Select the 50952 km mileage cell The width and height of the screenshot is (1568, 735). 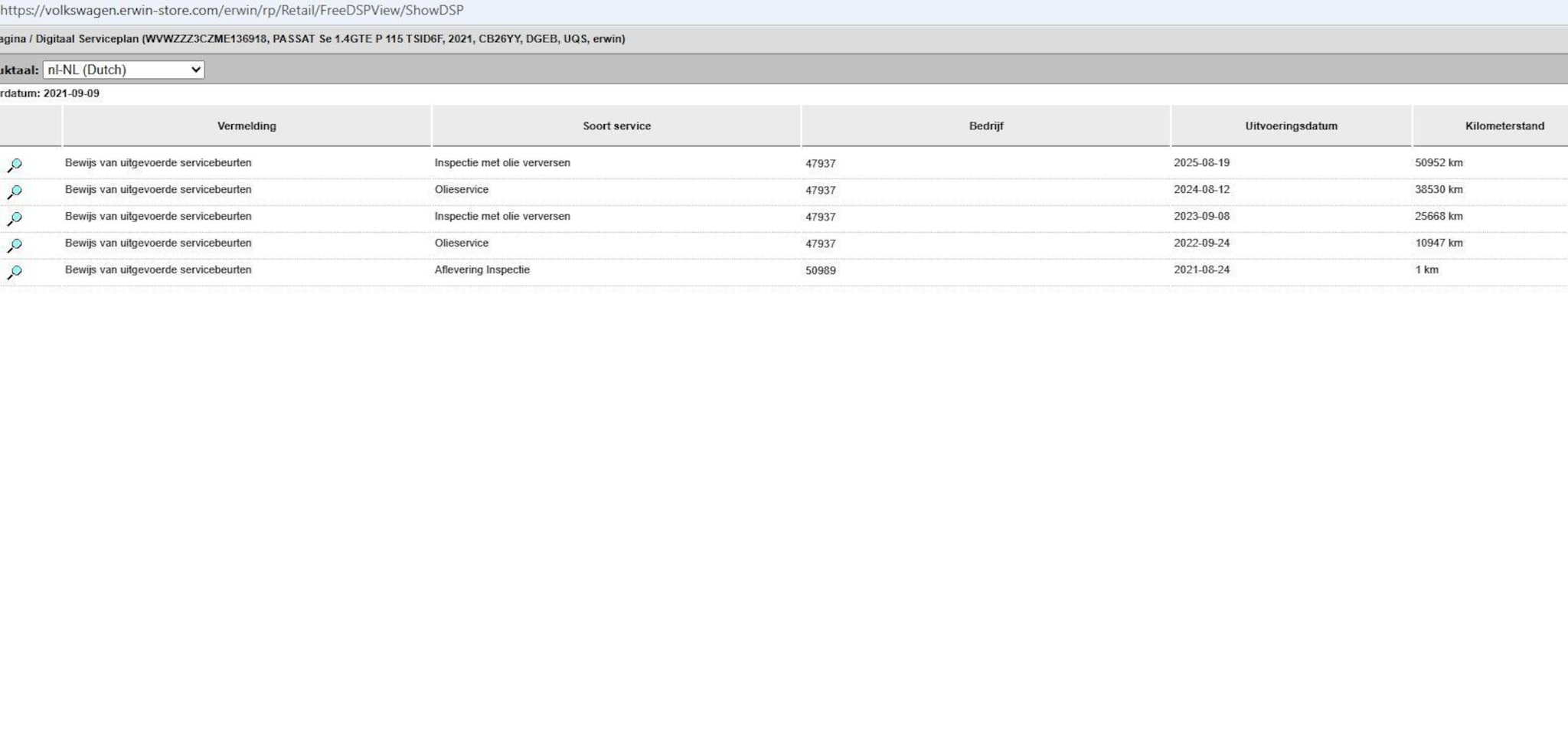tap(1438, 163)
